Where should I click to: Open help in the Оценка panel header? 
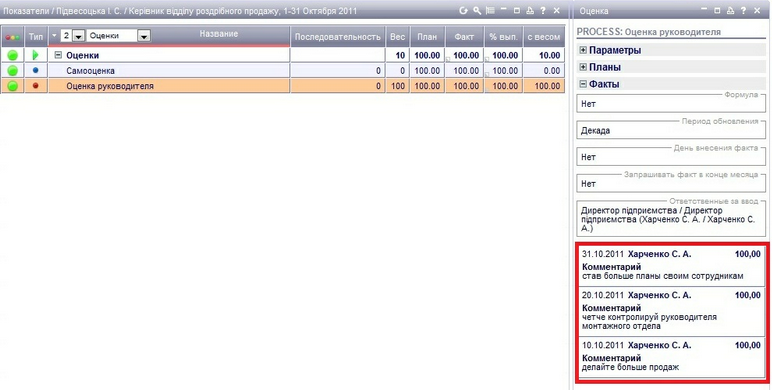click(743, 10)
